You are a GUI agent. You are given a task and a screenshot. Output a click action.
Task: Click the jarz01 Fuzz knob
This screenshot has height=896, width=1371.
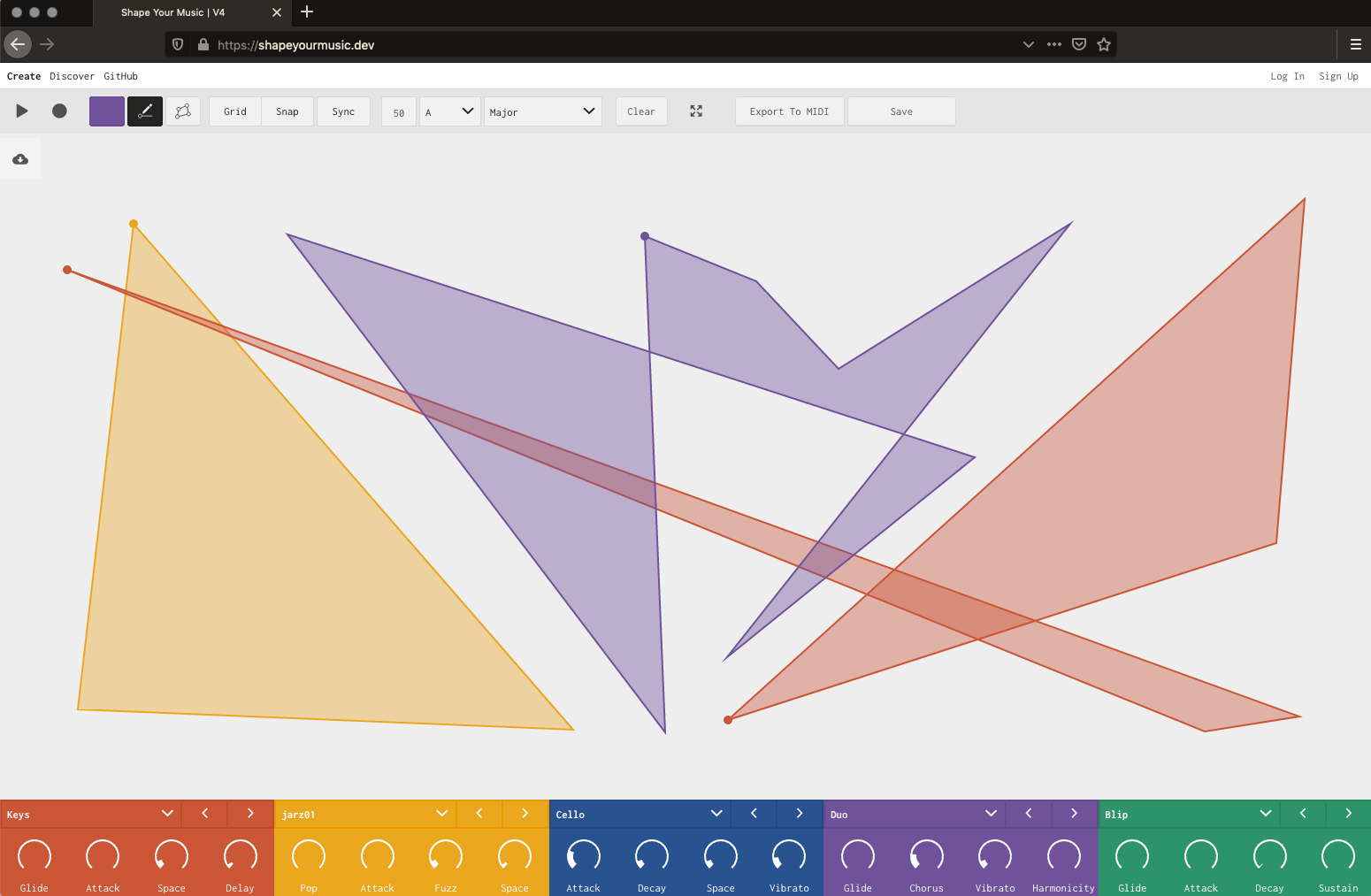point(446,855)
